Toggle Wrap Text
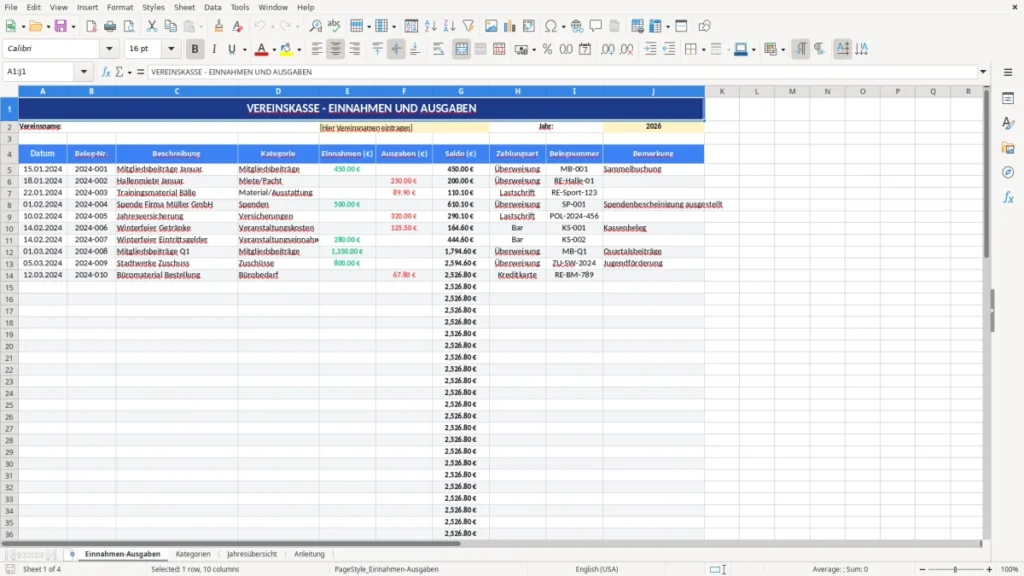This screenshot has width=1024, height=576. point(439,49)
